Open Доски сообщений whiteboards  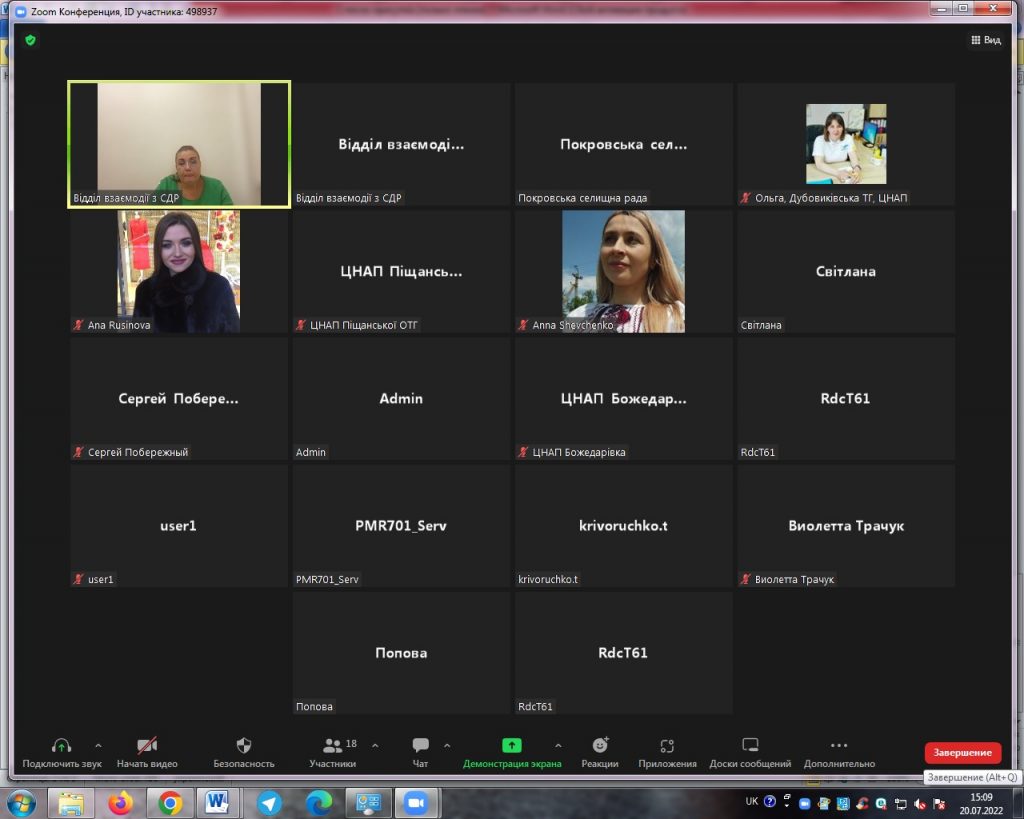pyautogui.click(x=750, y=746)
